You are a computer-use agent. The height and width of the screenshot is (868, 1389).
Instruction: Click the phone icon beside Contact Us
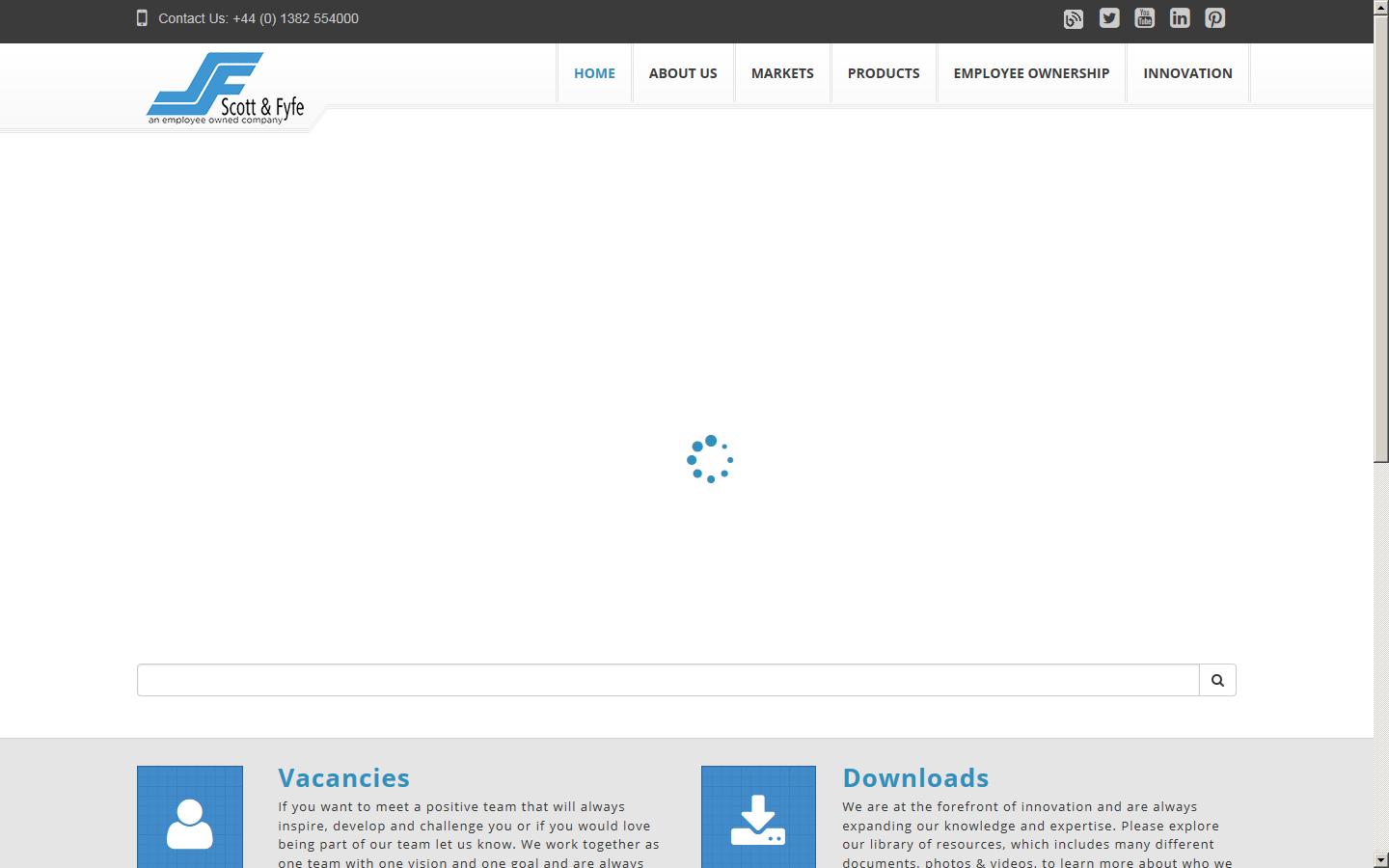(x=142, y=18)
